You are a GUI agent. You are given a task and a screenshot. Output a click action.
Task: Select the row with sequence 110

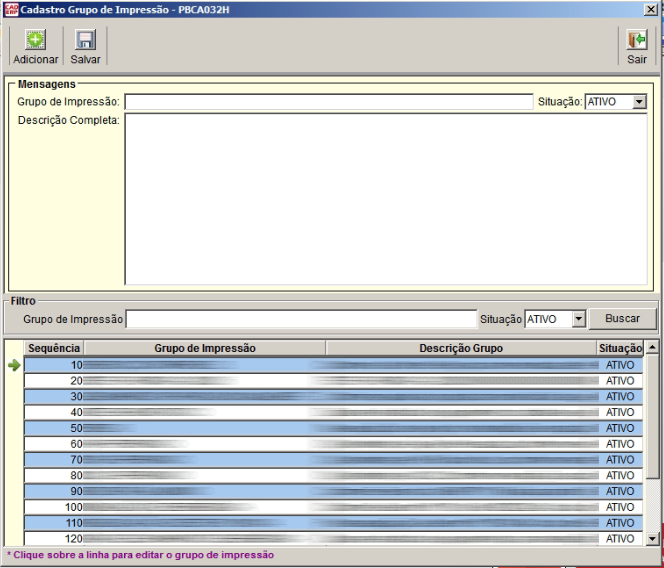click(333, 523)
